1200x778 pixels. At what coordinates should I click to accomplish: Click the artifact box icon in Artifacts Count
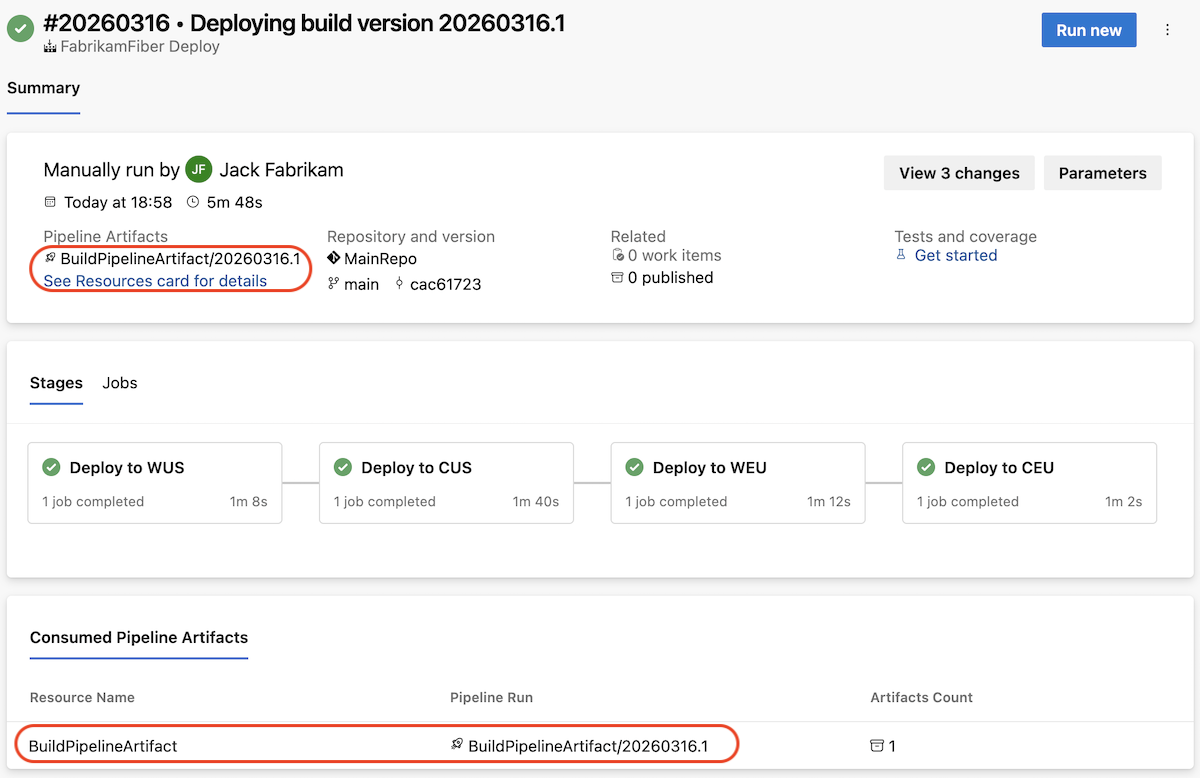pos(877,746)
